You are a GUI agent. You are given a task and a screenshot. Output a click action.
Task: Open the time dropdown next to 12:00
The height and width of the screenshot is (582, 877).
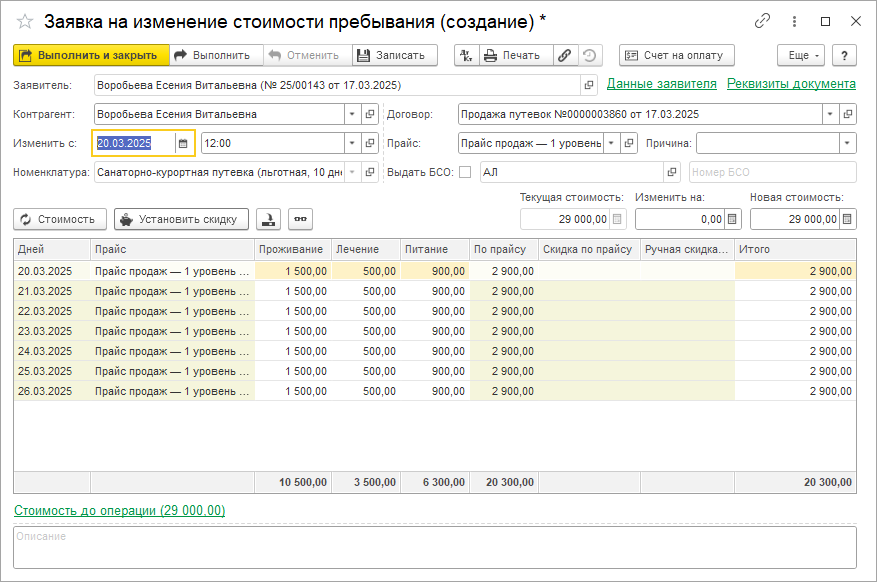tap(351, 144)
